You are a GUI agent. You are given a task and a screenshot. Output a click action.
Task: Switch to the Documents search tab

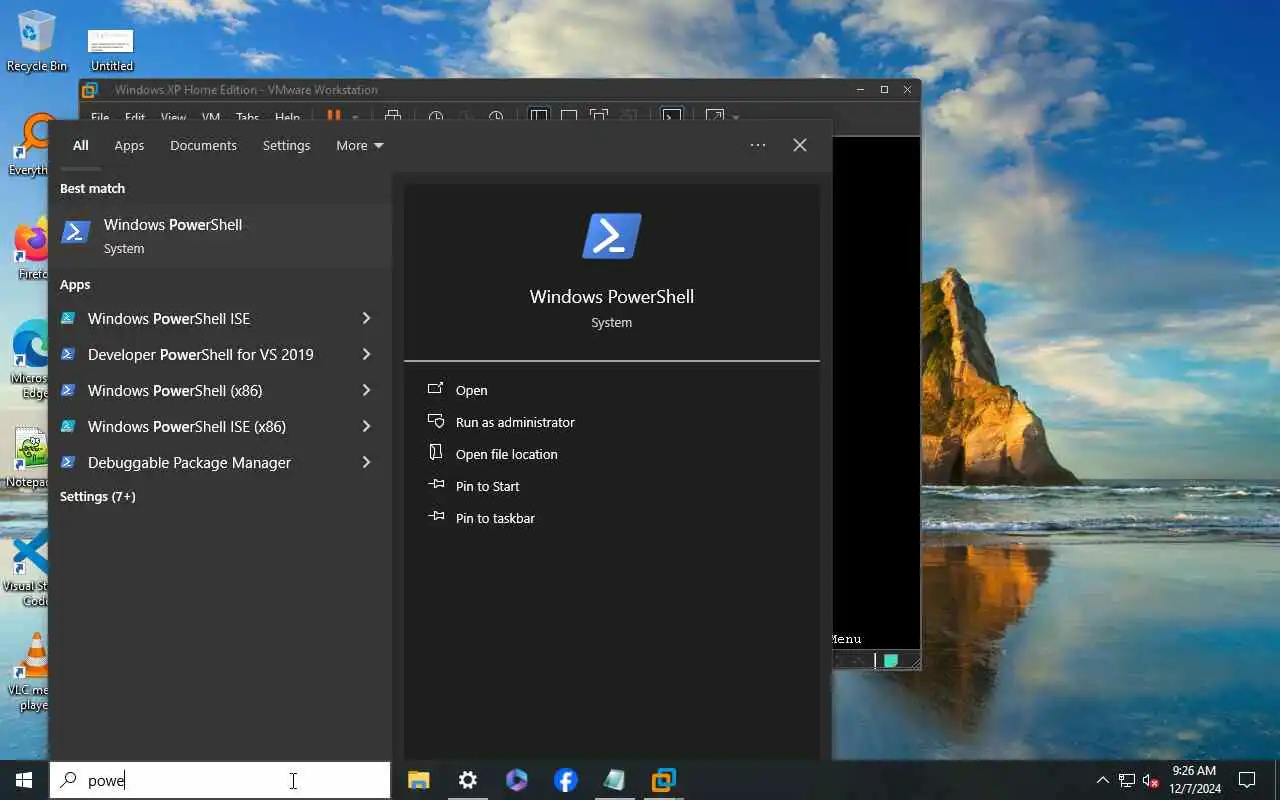pyautogui.click(x=203, y=145)
